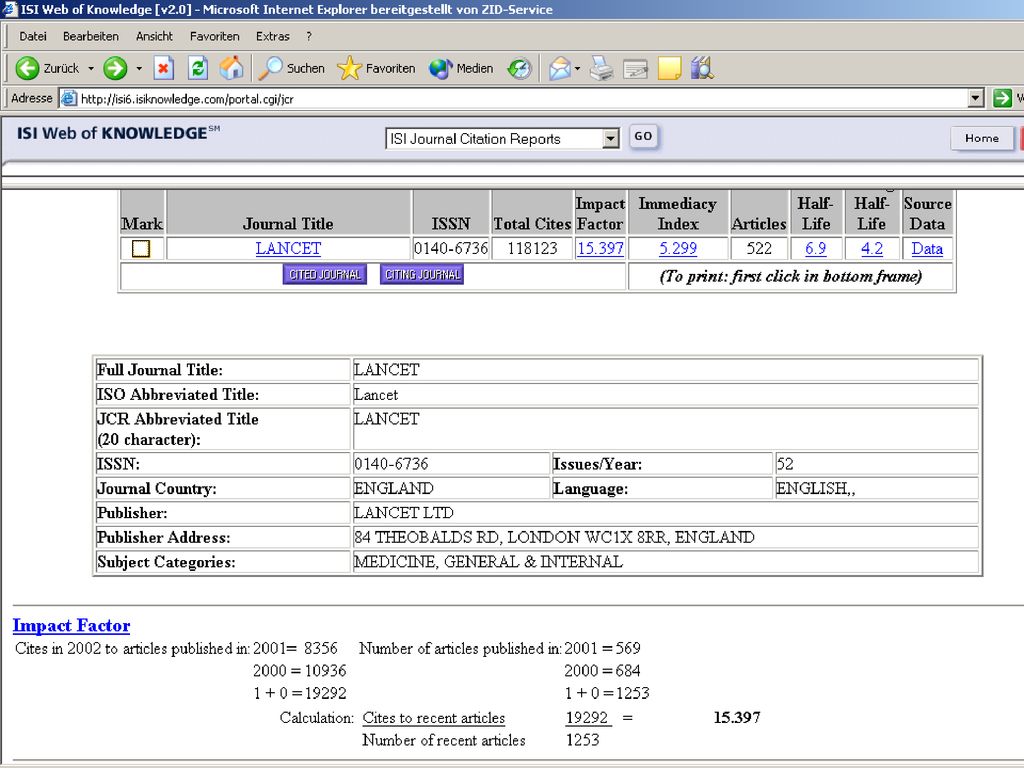Open the Ansicht menu
Viewport: 1024px width, 768px height.
pyautogui.click(x=155, y=37)
